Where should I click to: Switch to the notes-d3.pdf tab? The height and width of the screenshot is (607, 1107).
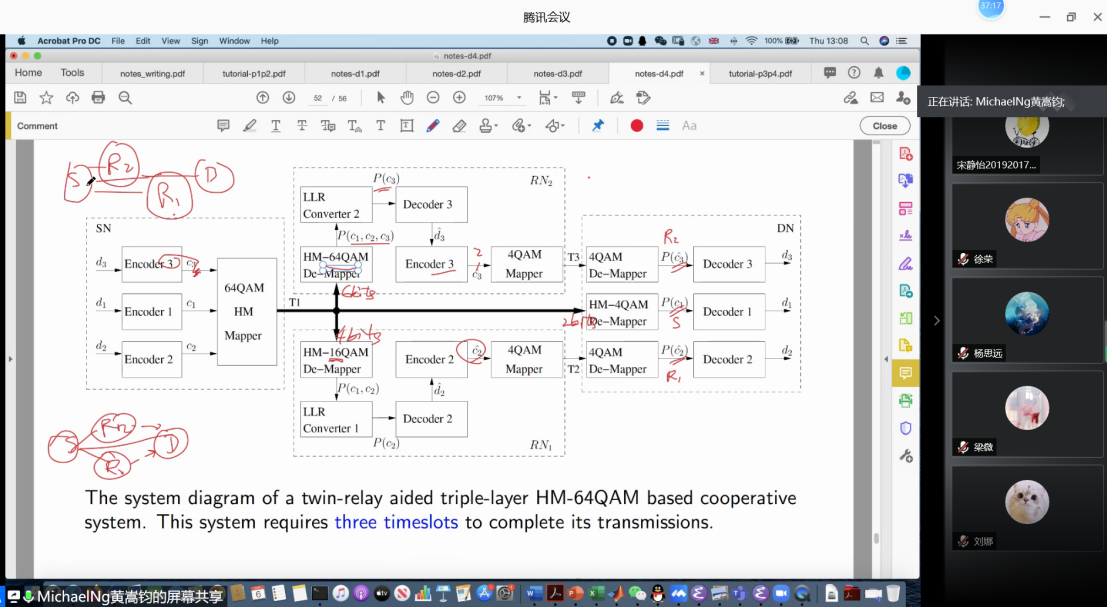(557, 73)
